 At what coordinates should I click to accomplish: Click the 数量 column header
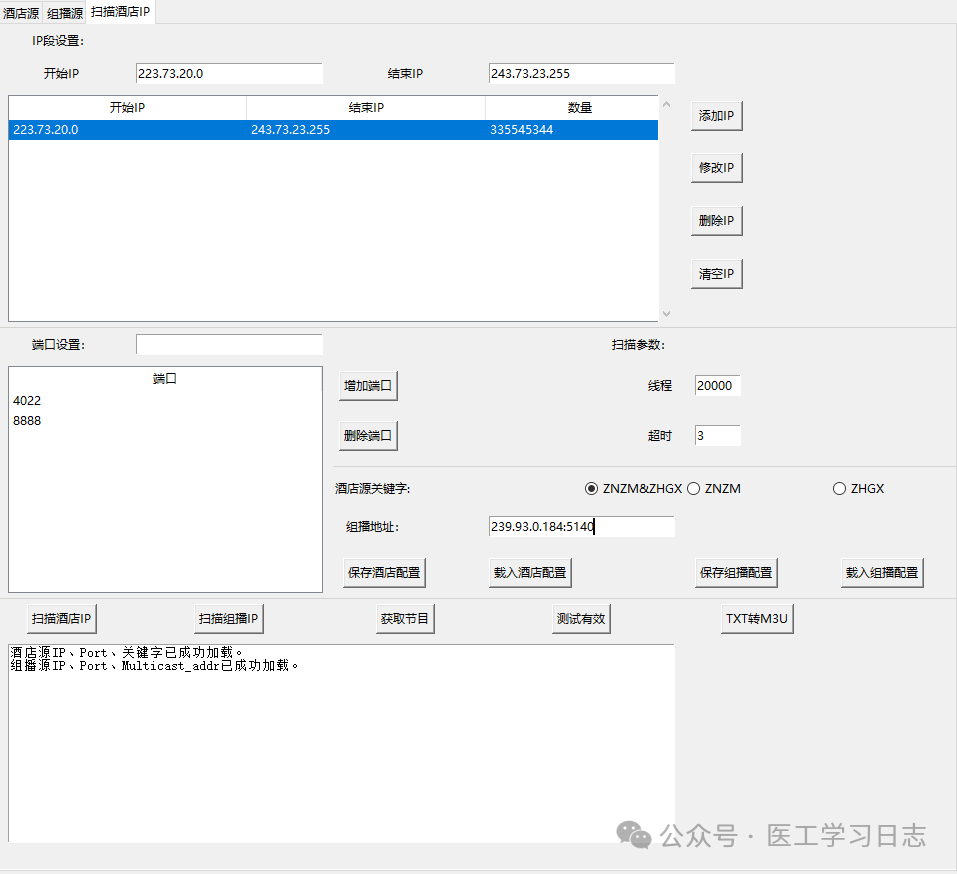(x=572, y=107)
